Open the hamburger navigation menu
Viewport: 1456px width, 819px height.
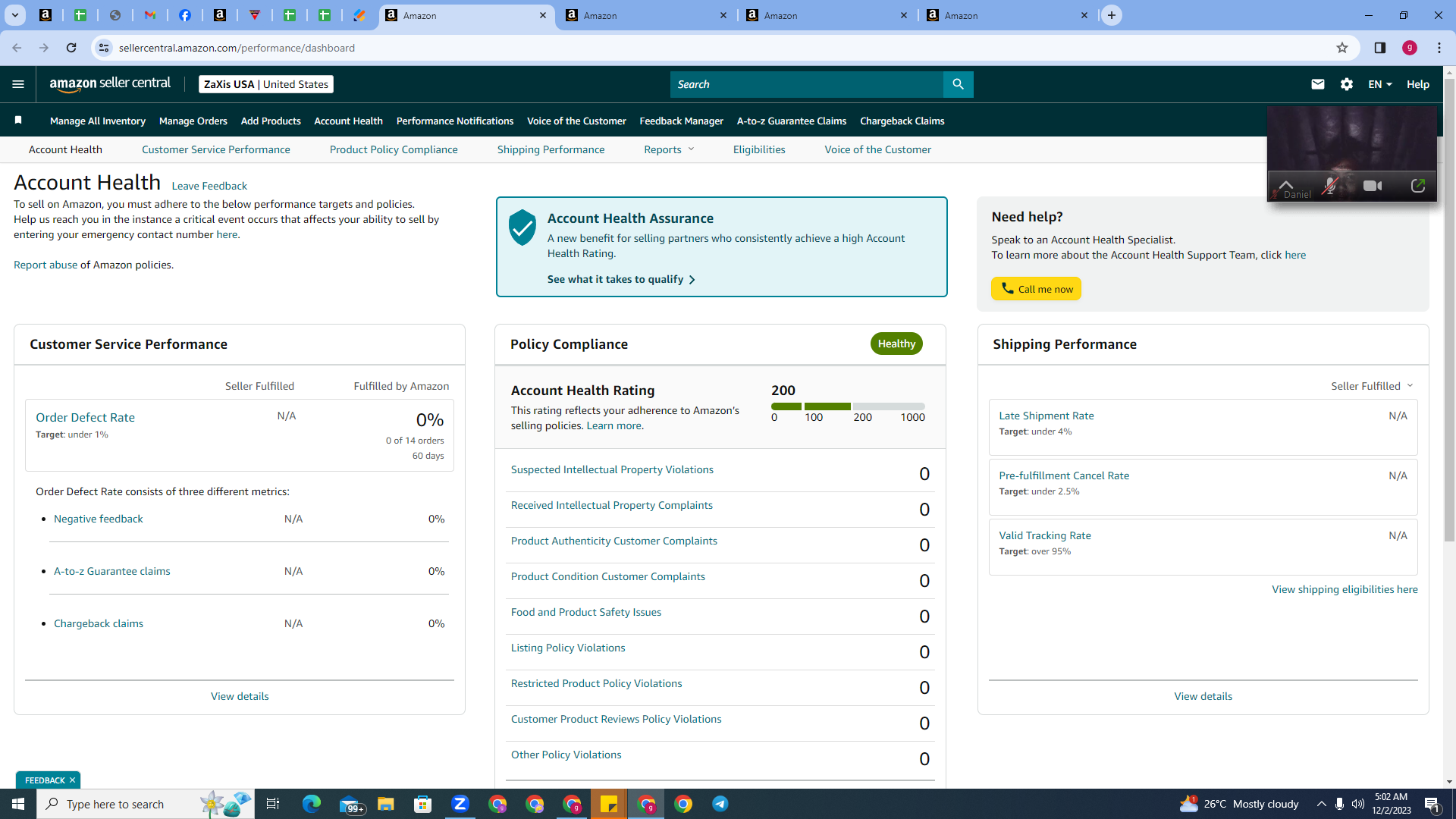click(x=18, y=84)
